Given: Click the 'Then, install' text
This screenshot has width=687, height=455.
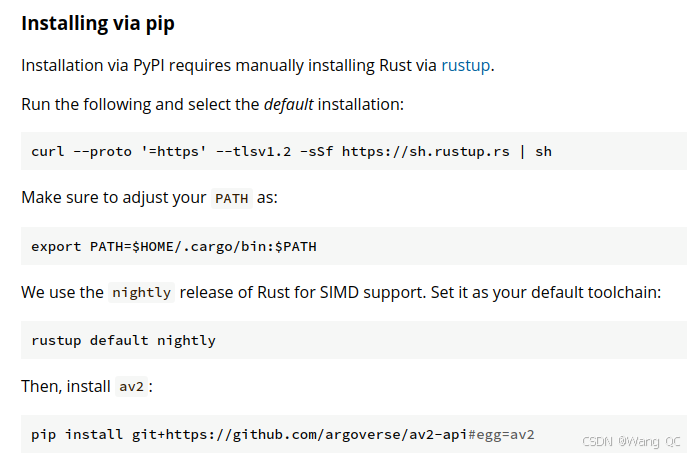Looking at the screenshot, I should [x=66, y=387].
